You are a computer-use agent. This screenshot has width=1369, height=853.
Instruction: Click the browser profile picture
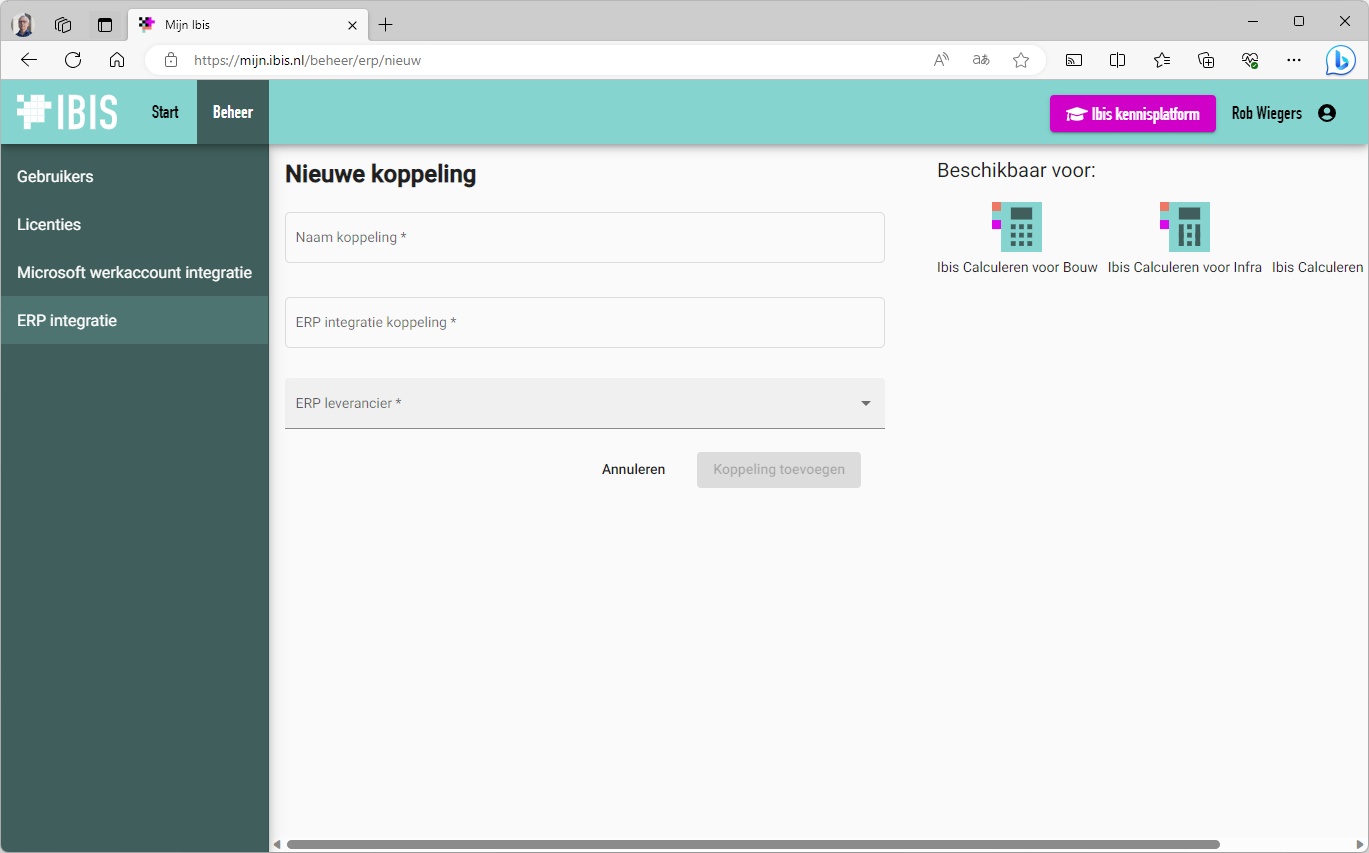(x=23, y=25)
